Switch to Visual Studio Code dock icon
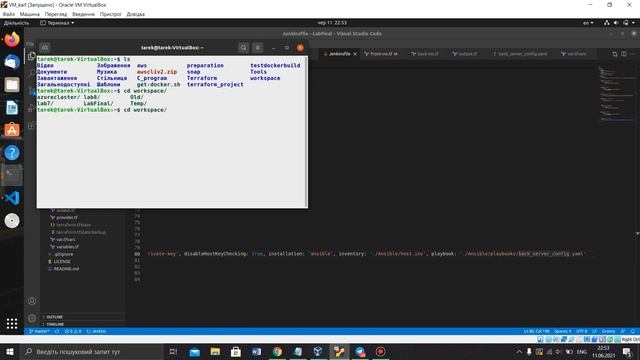 coord(12,198)
